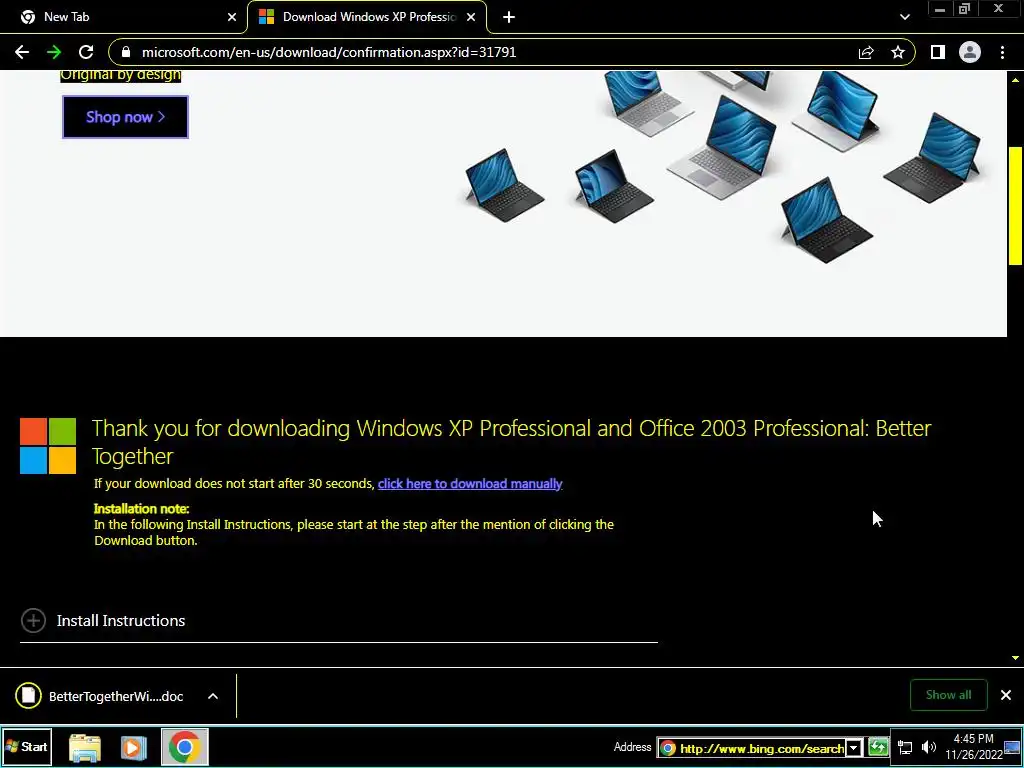Open the Chrome three-dot menu
The width and height of the screenshot is (1024, 768).
click(1002, 52)
